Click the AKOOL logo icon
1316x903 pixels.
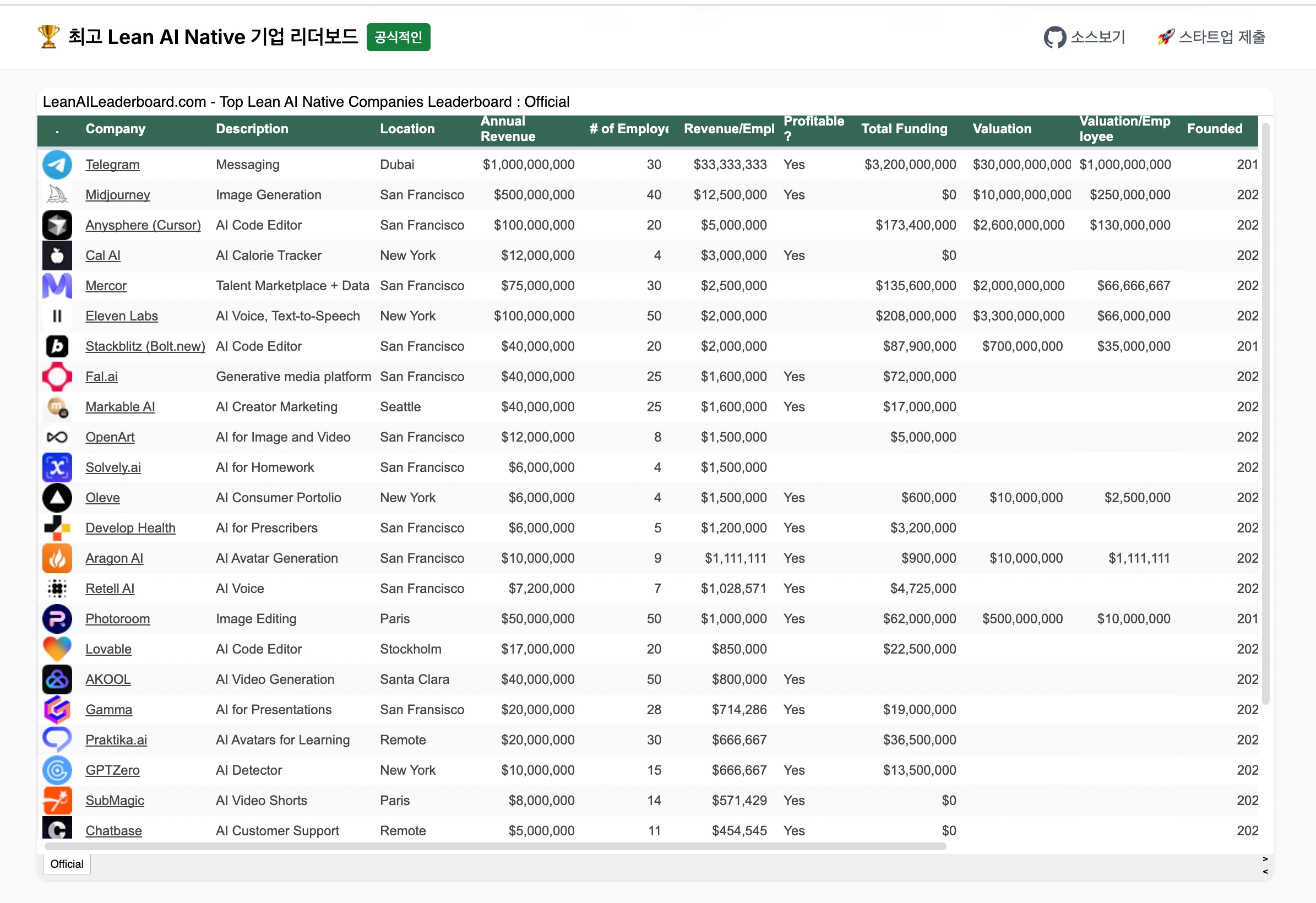tap(57, 679)
